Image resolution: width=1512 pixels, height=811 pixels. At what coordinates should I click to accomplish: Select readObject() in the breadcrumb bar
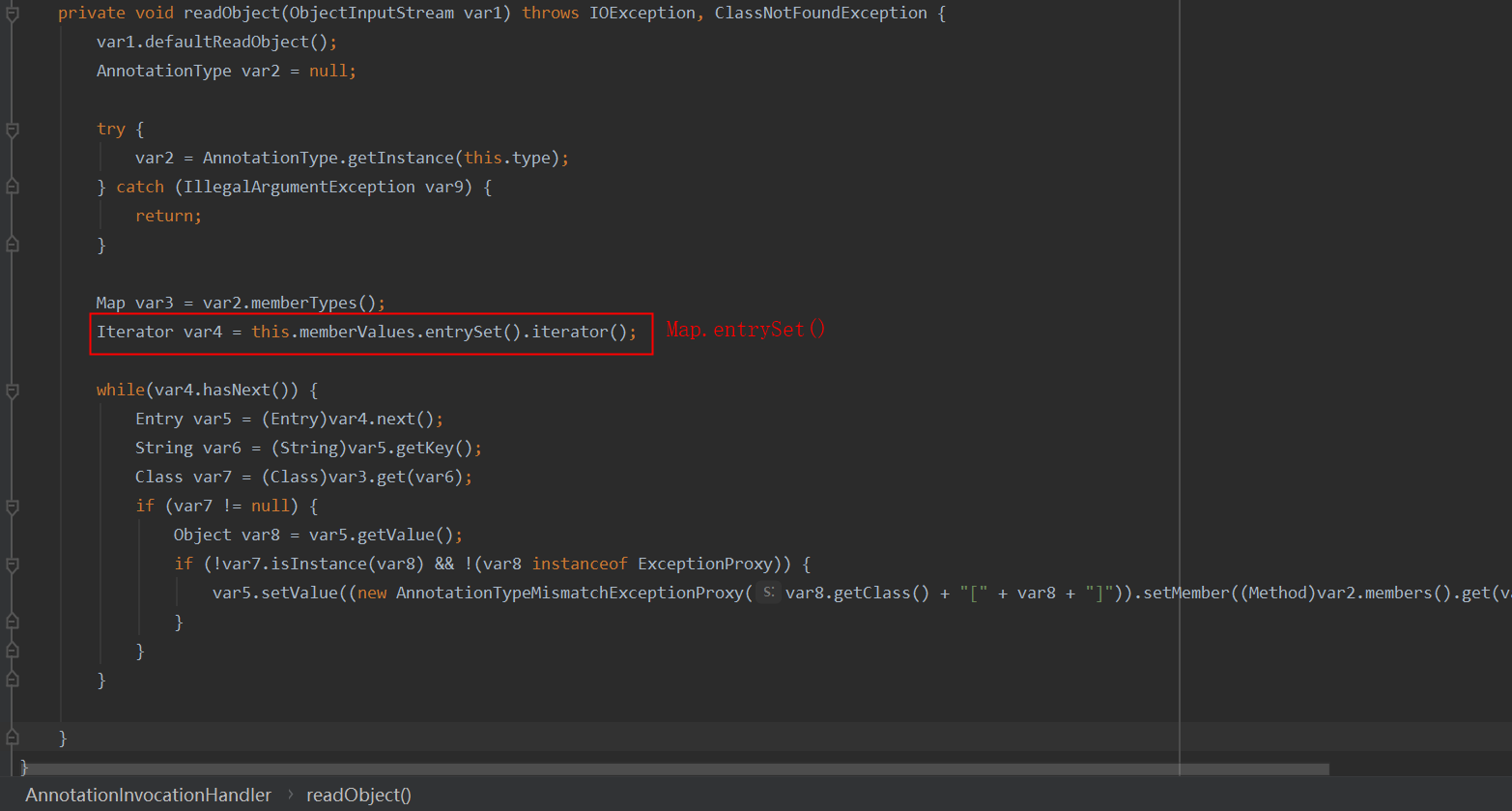(x=358, y=795)
